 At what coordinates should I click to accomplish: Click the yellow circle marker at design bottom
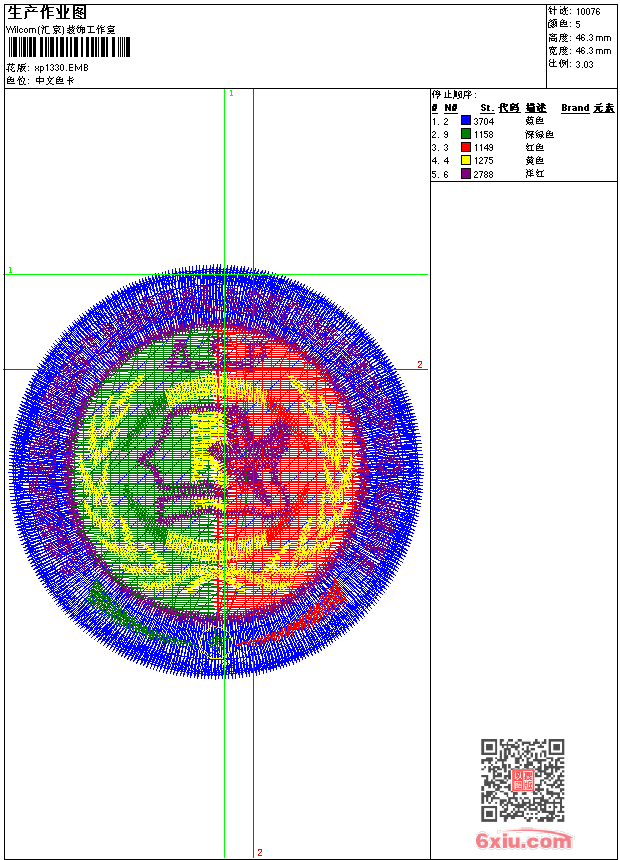tap(216, 643)
